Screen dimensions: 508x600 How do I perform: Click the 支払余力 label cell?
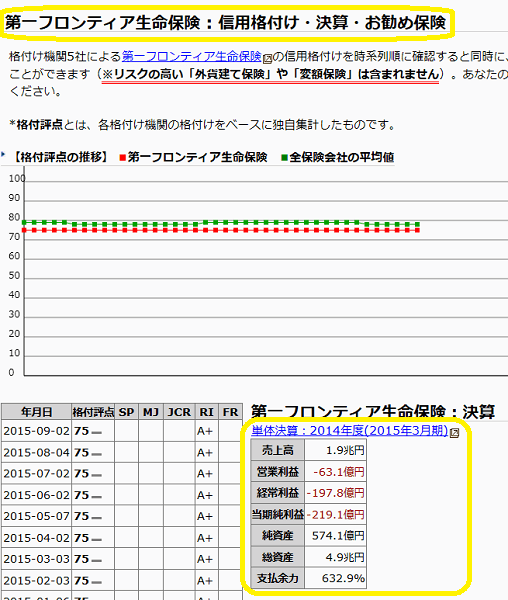coord(278,578)
